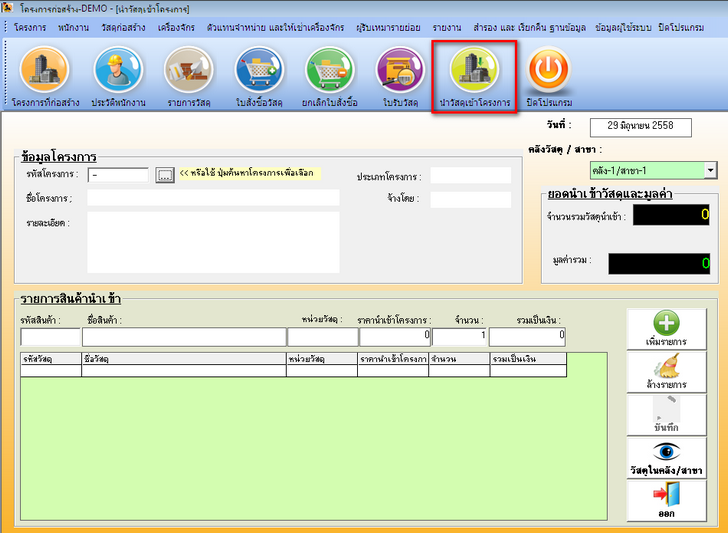This screenshot has height=533, width=728.
Task: Click the ชื่อสินค้า input field
Action: tap(184, 337)
